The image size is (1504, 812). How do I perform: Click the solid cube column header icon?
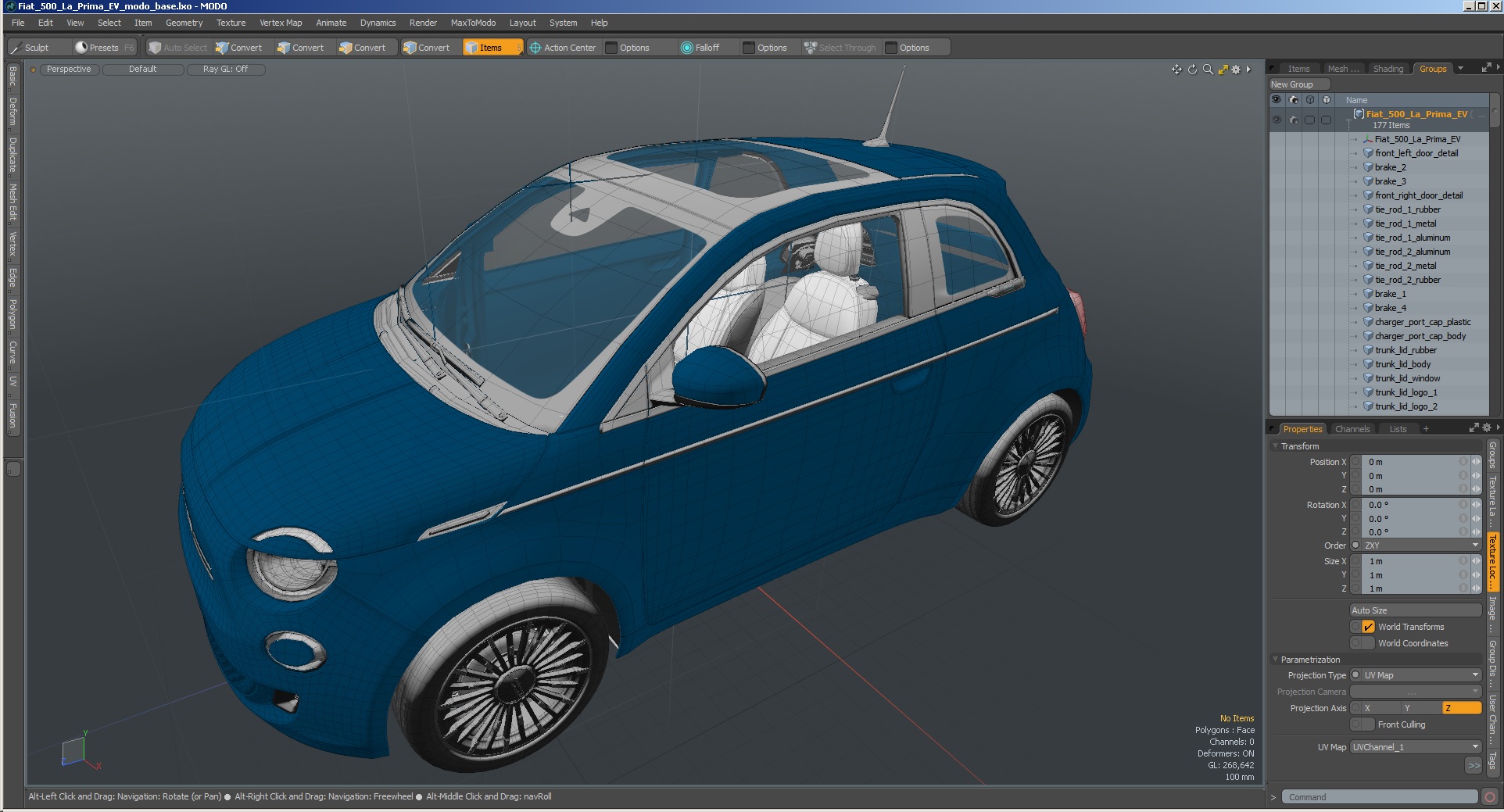[x=1327, y=100]
